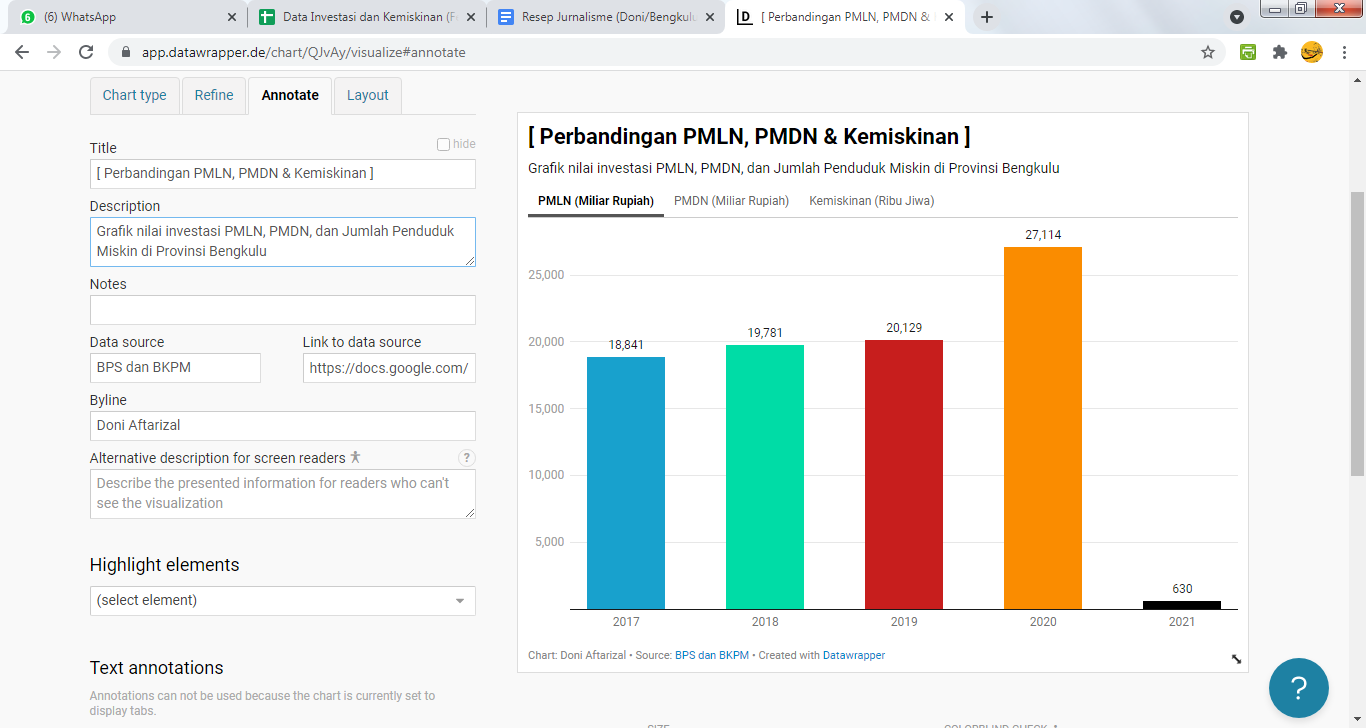
Task: Tick the hide title checkbox
Action: click(x=443, y=144)
